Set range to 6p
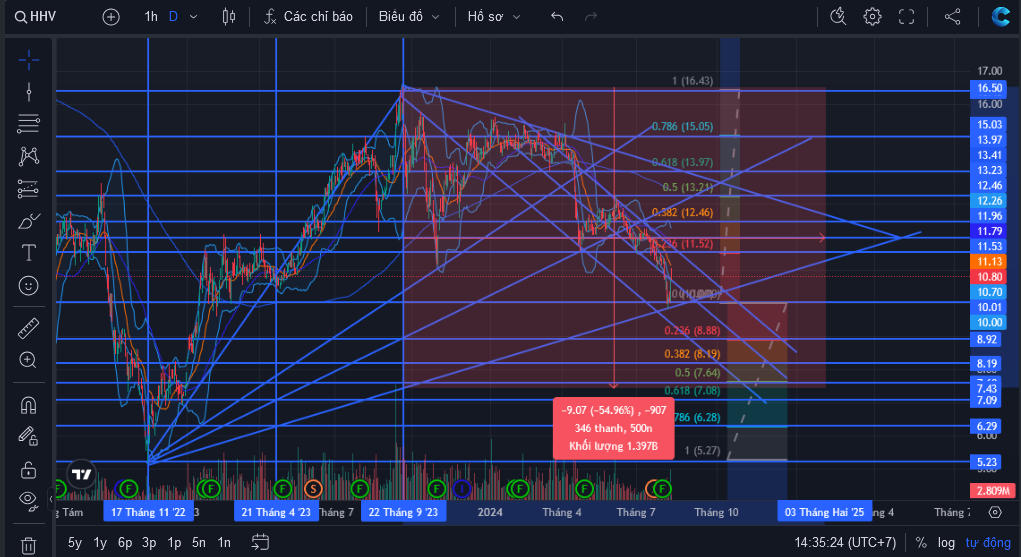The height and width of the screenshot is (557, 1021). point(125,543)
